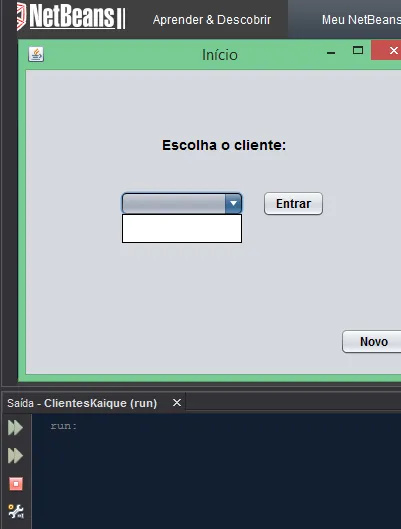
Task: Switch to the Meu NetBeans tab
Action: [x=361, y=20]
